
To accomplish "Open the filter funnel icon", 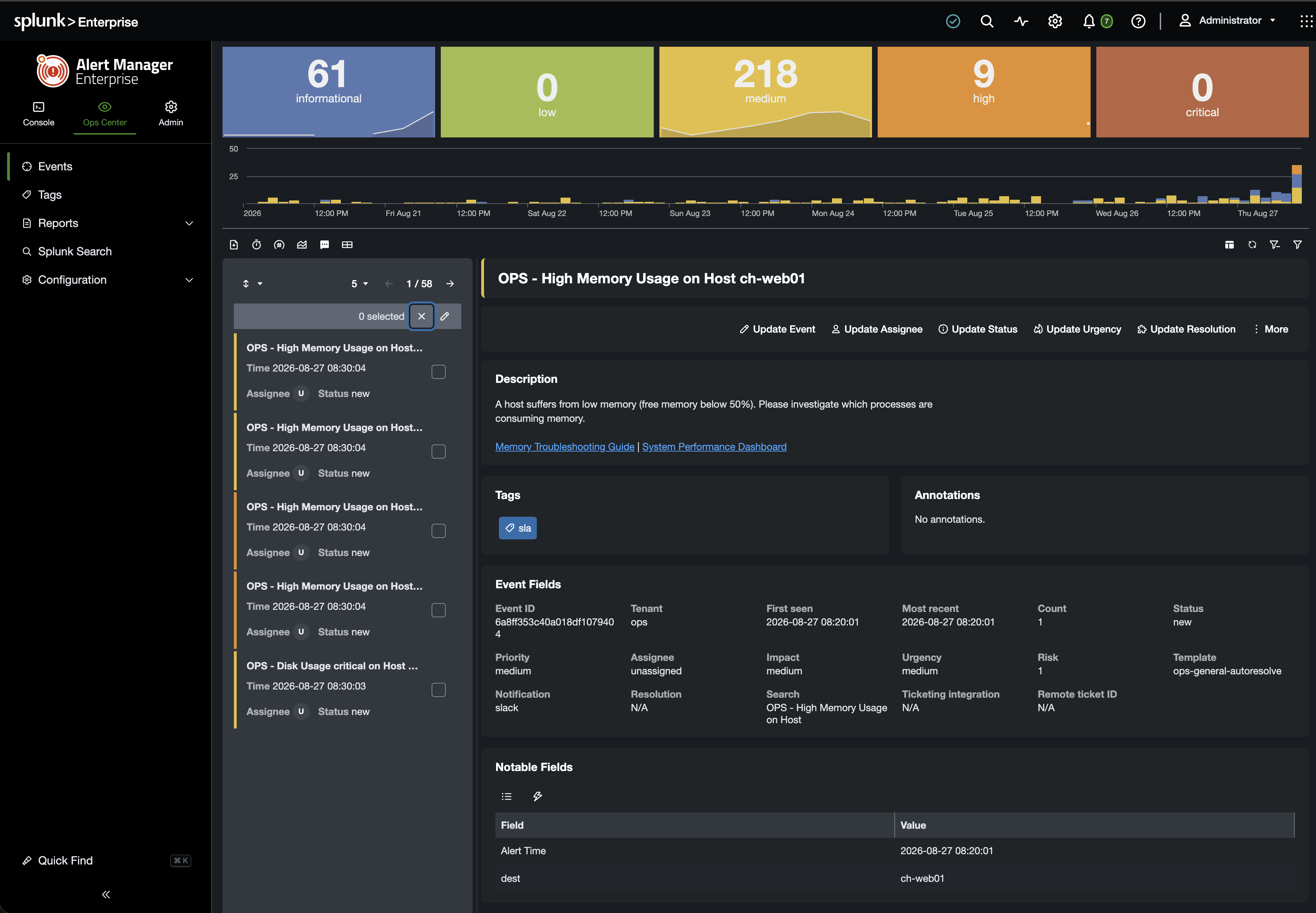I will 1298,245.
